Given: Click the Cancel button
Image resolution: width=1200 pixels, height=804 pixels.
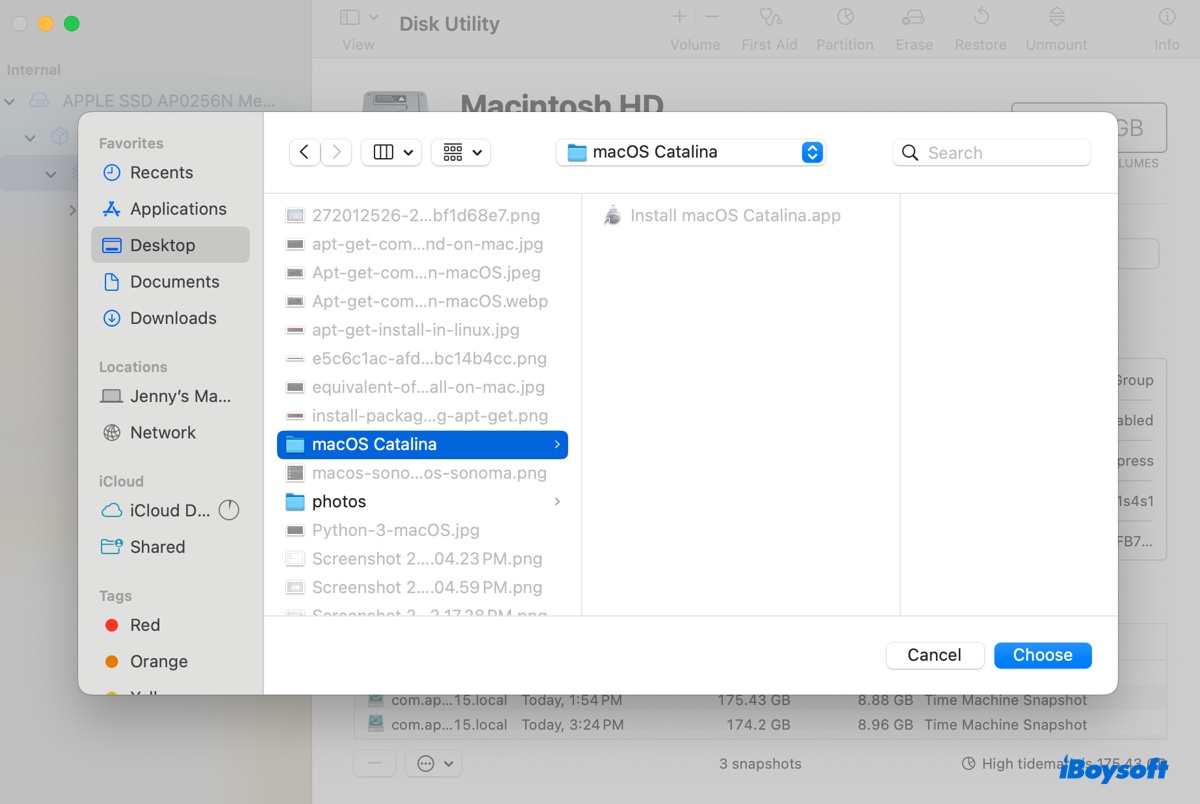Looking at the screenshot, I should coord(934,655).
